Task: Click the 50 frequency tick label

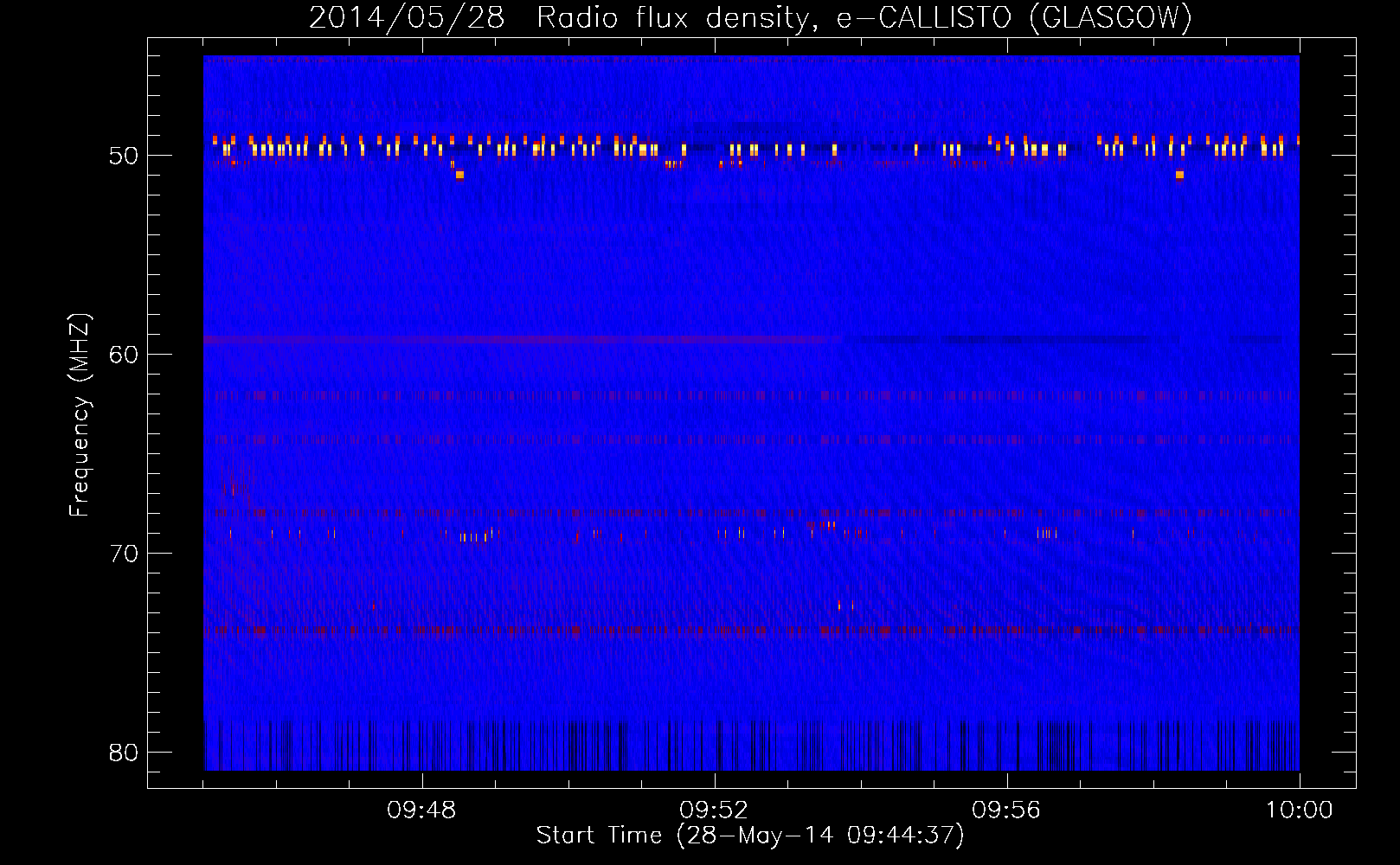Action: [125, 157]
